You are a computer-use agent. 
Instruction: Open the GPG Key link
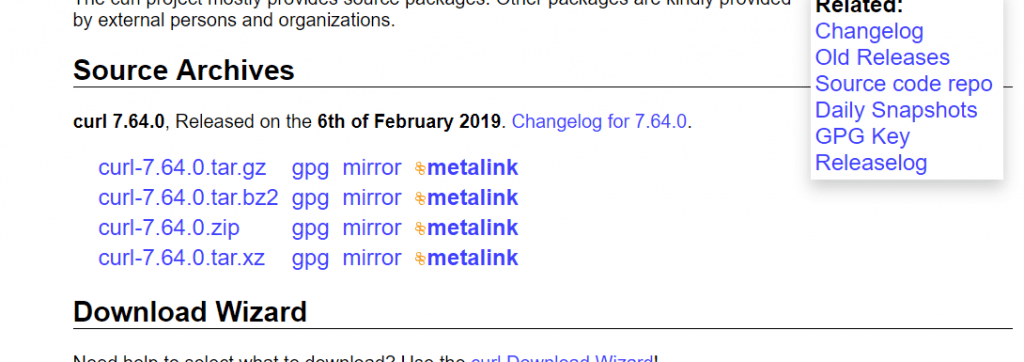[862, 137]
